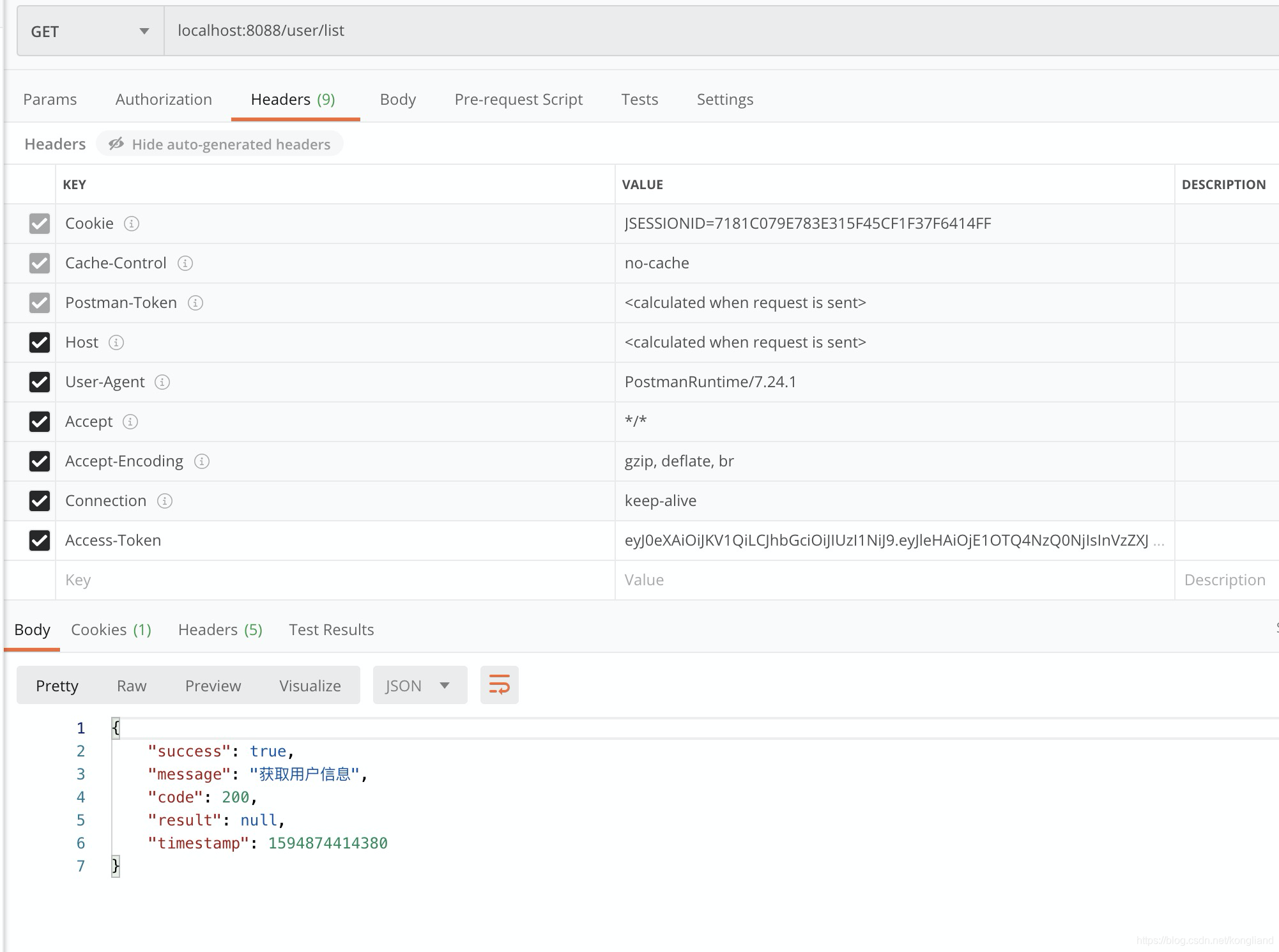Click Hide auto-generated headers button
The height and width of the screenshot is (952, 1279).
(x=220, y=144)
